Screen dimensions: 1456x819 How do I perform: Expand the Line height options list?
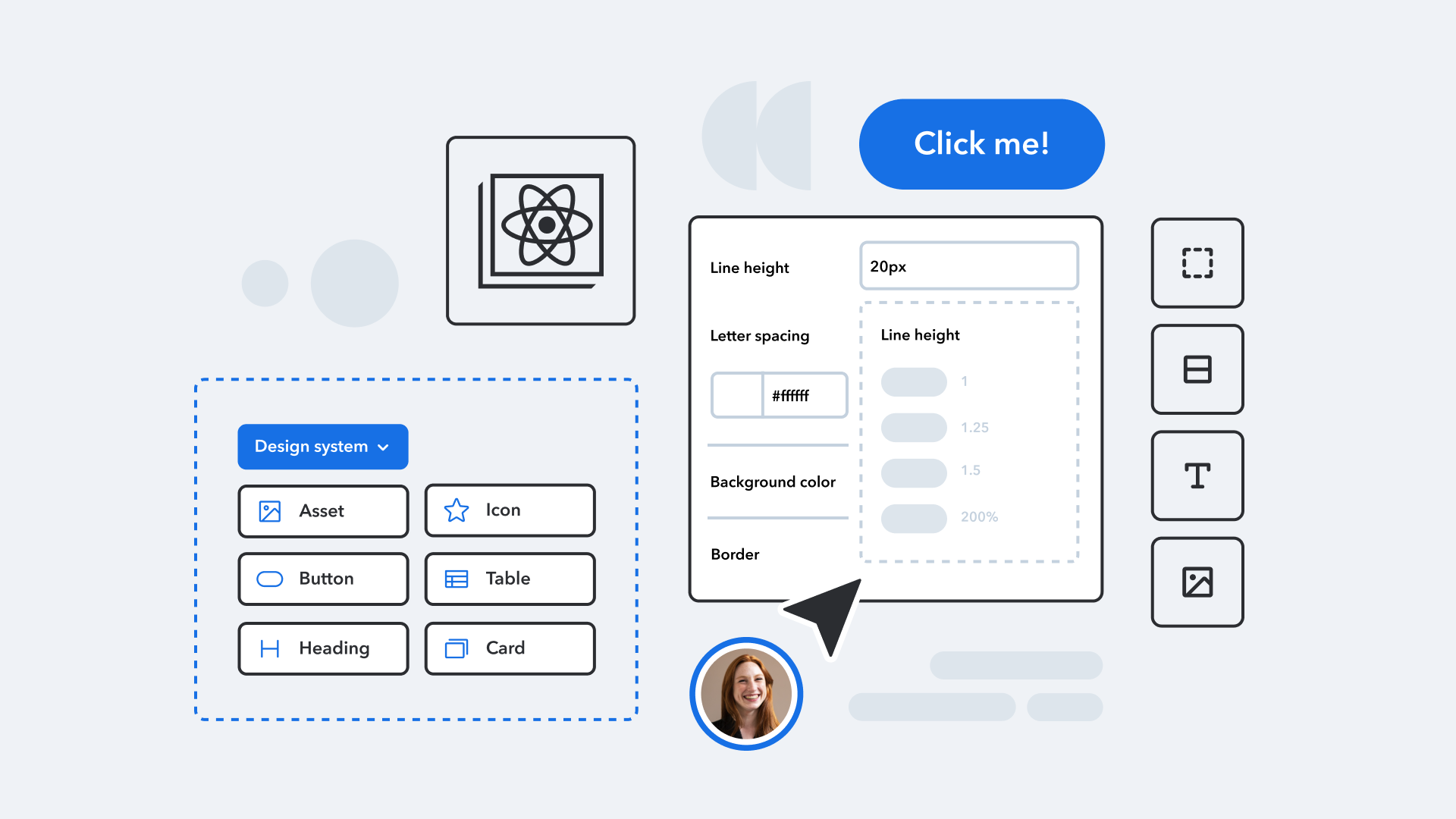pyautogui.click(x=966, y=266)
